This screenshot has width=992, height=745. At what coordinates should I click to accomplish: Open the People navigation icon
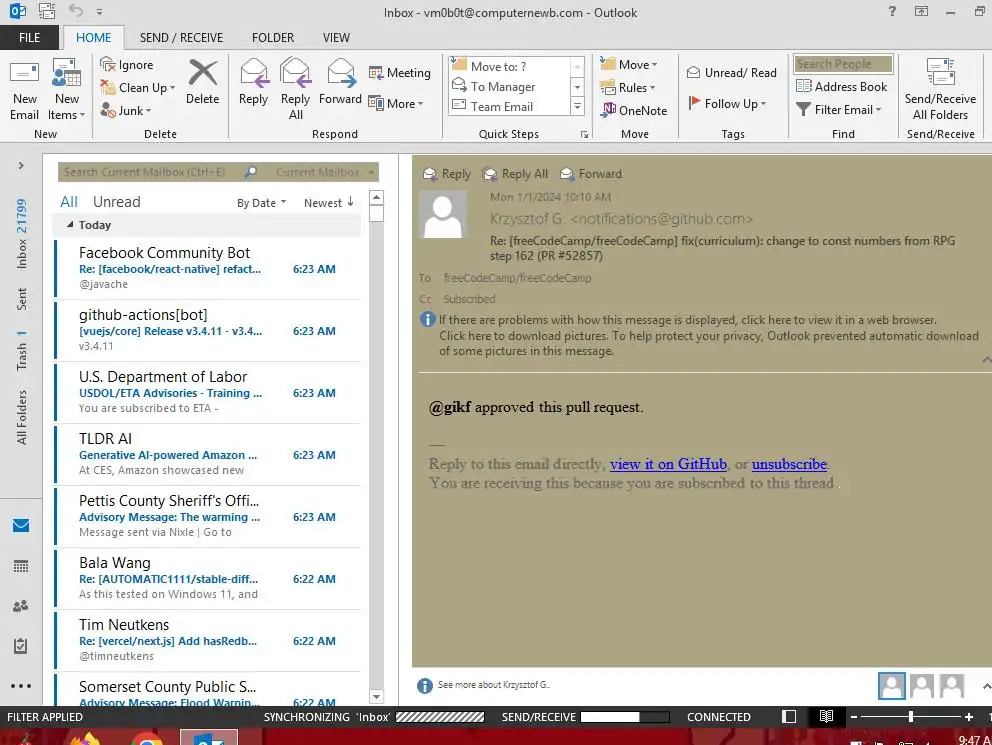coord(21,606)
